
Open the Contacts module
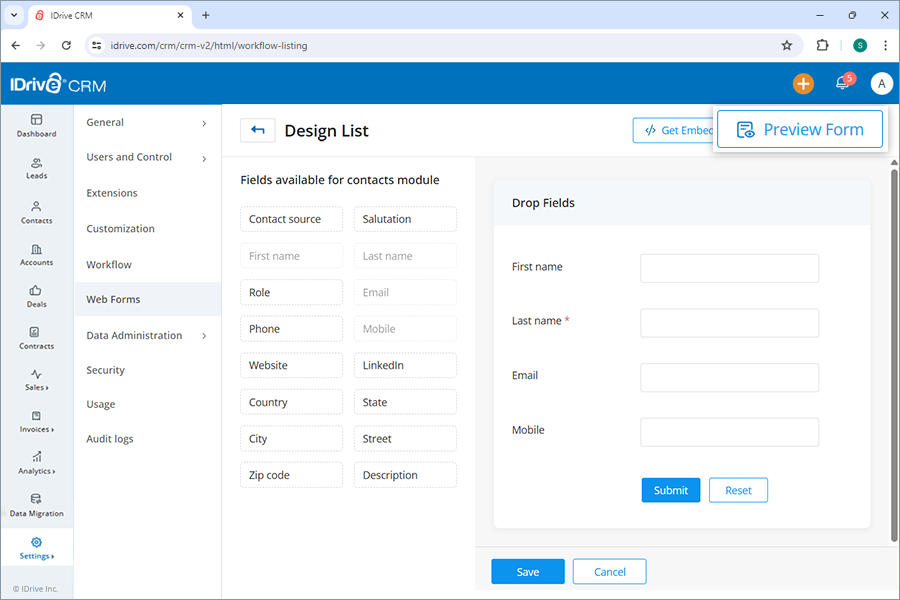36,213
